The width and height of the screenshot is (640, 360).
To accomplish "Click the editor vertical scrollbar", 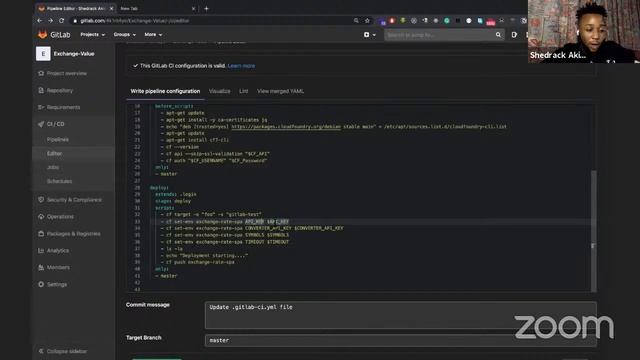I will (x=594, y=231).
